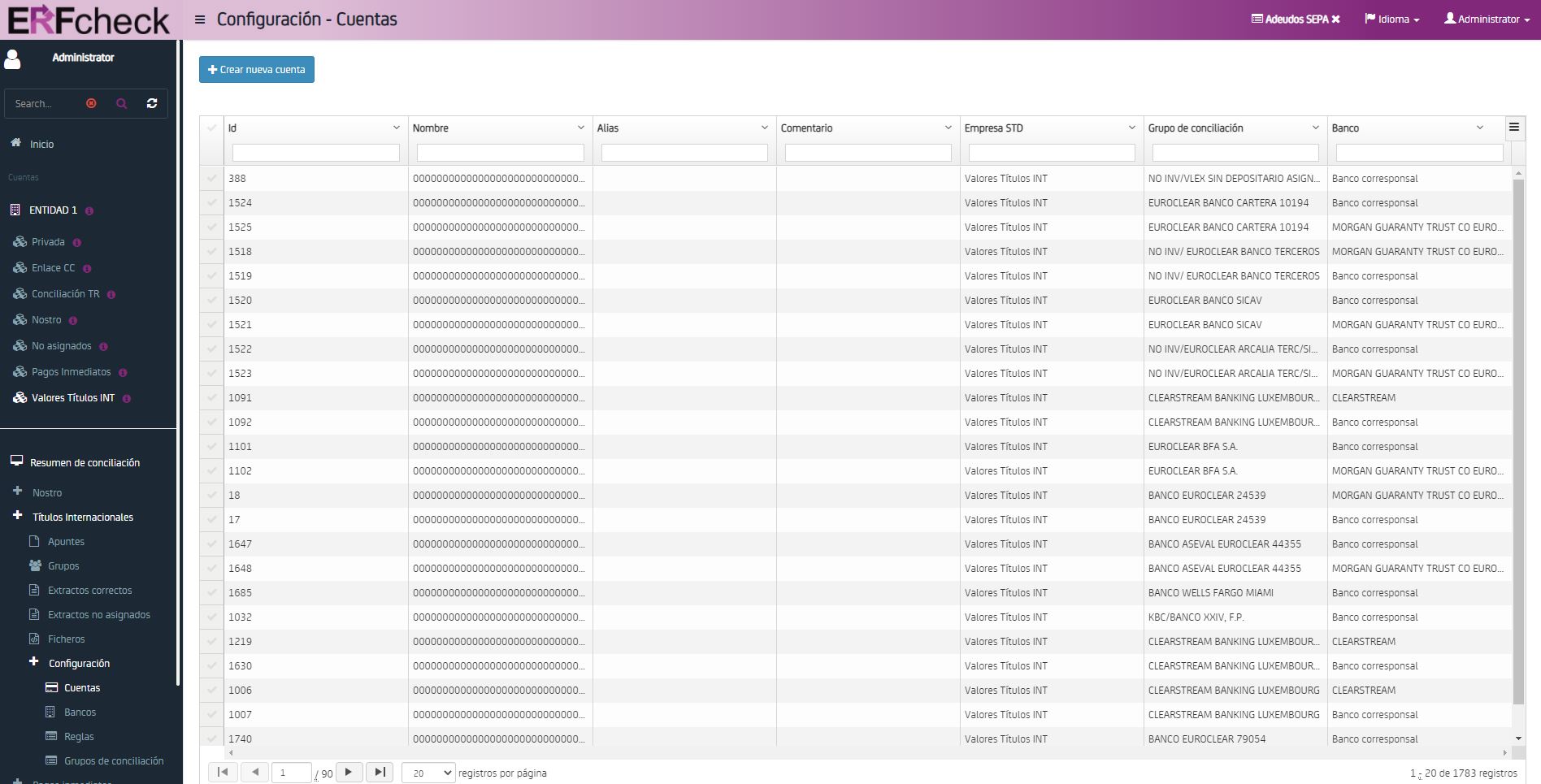Image resolution: width=1541 pixels, height=784 pixels.
Task: Open the Administrator account menu
Action: [1487, 19]
